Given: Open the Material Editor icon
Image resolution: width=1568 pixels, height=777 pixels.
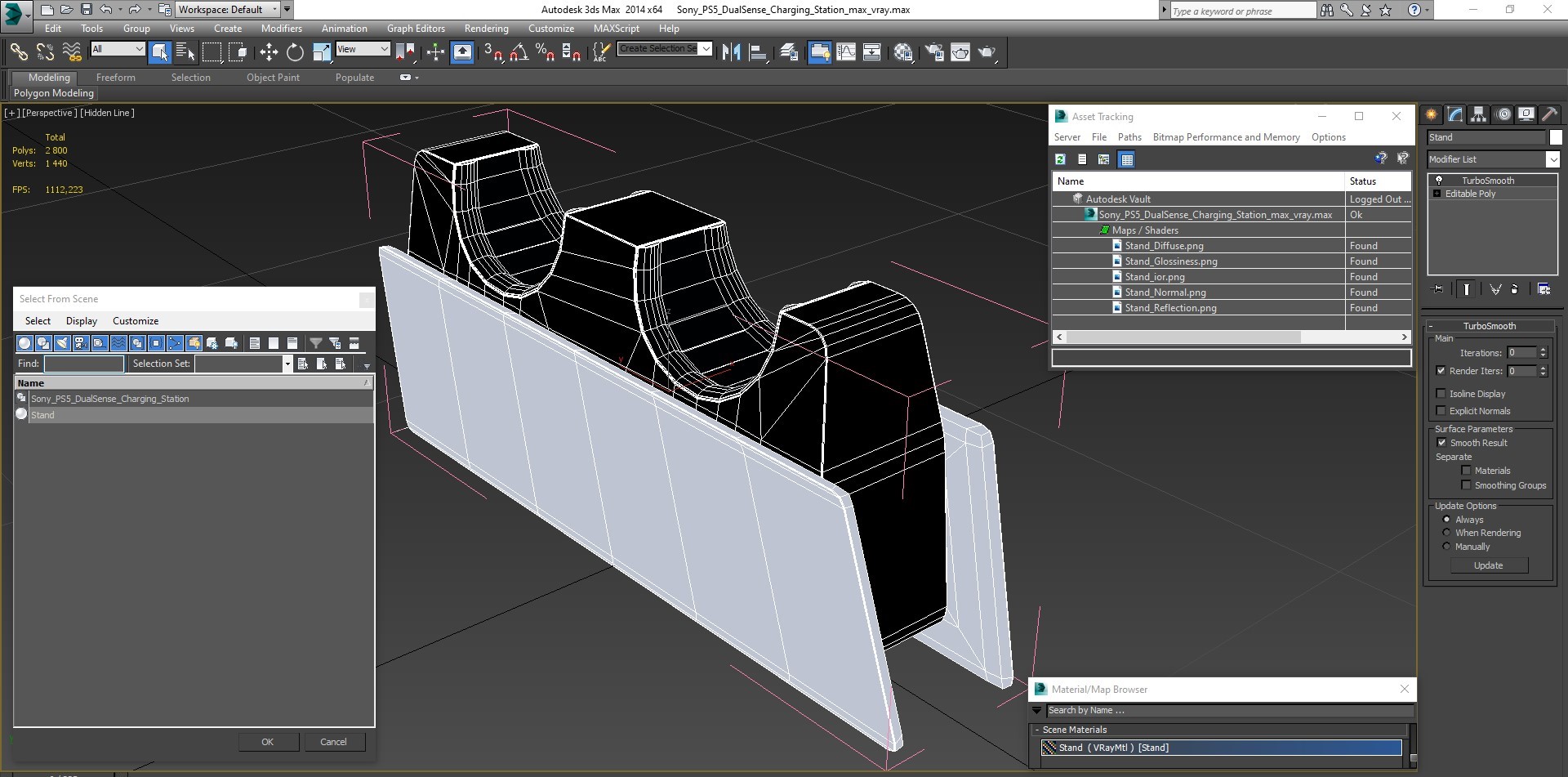Looking at the screenshot, I should [903, 52].
